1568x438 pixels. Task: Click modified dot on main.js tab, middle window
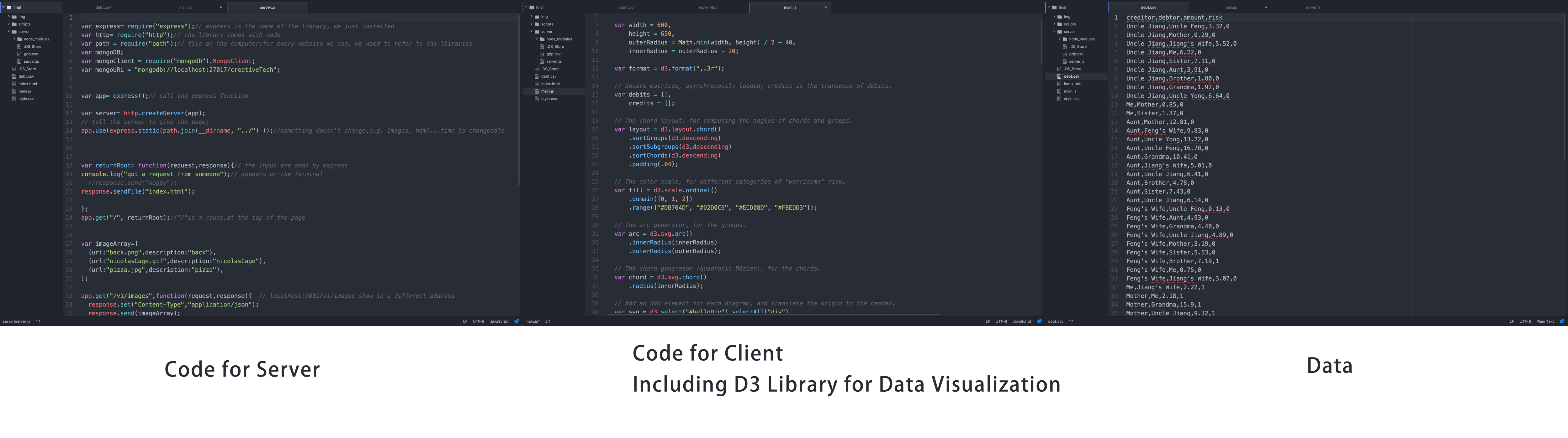pyautogui.click(x=825, y=7)
